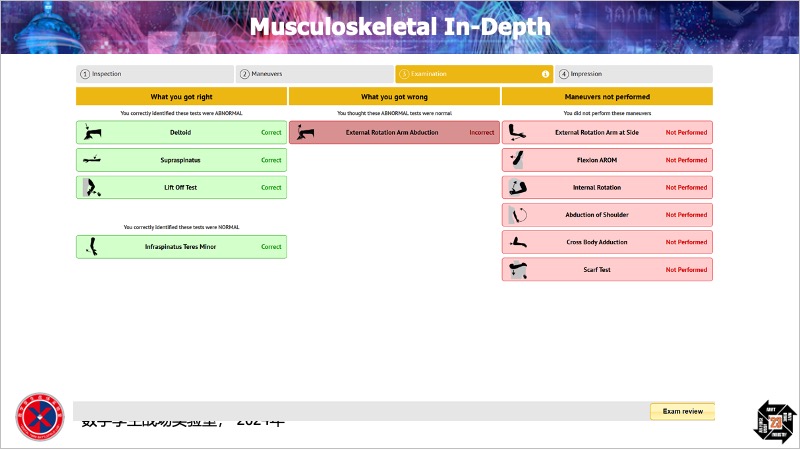Click the Scarf Test maneuver icon

[517, 270]
